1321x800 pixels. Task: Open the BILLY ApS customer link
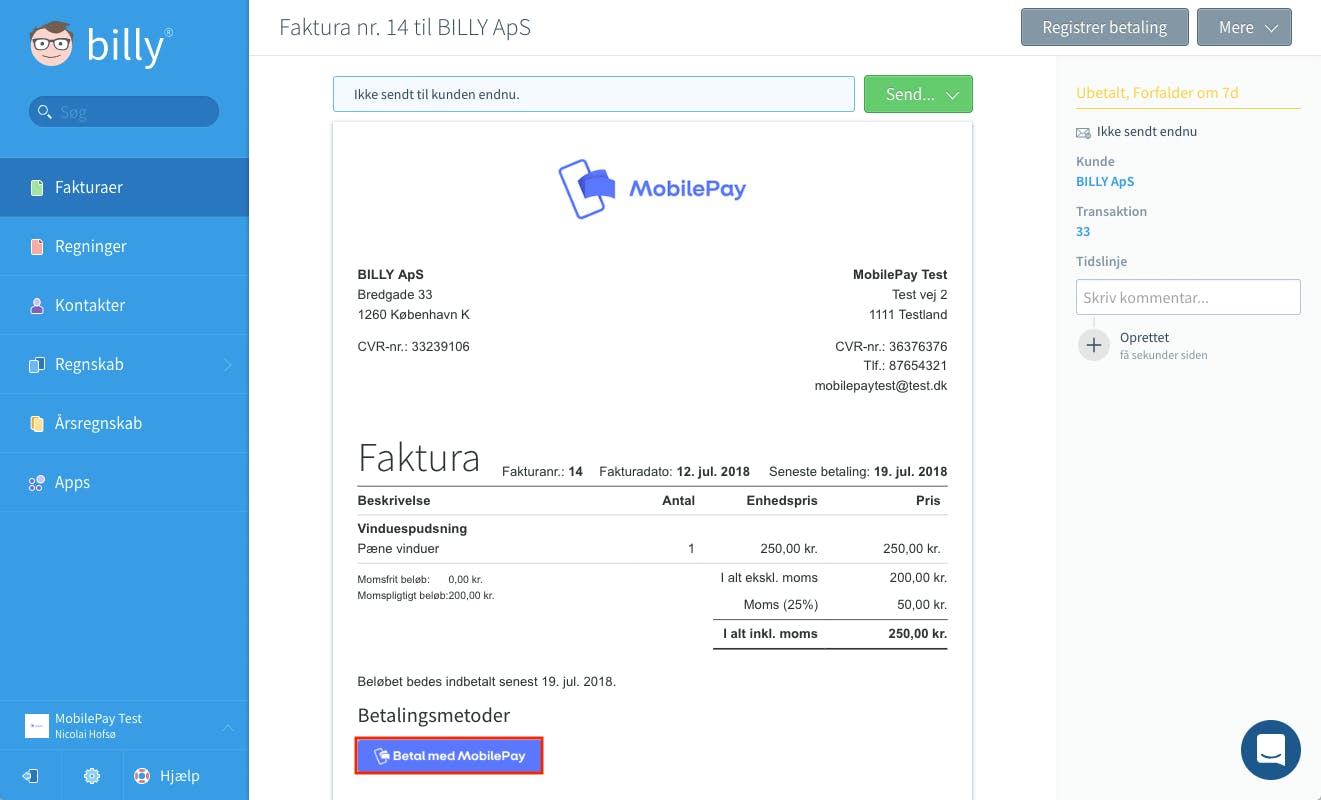[1105, 182]
